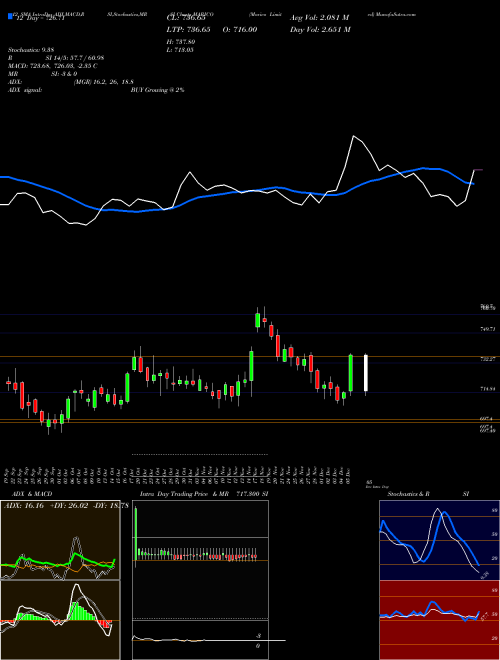Click the 'LTP: 736.65' value
The image size is (500, 660).
coord(190,29)
